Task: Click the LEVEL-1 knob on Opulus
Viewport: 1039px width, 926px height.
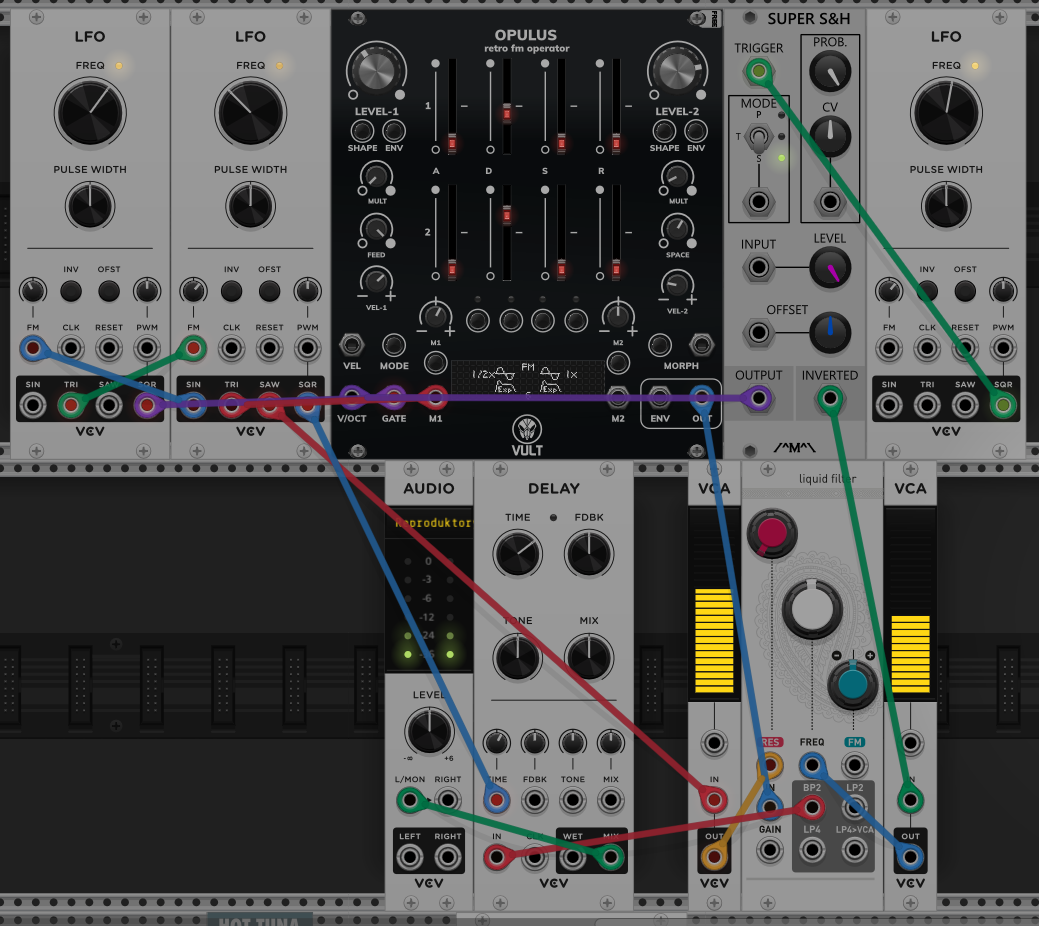Action: pos(376,72)
